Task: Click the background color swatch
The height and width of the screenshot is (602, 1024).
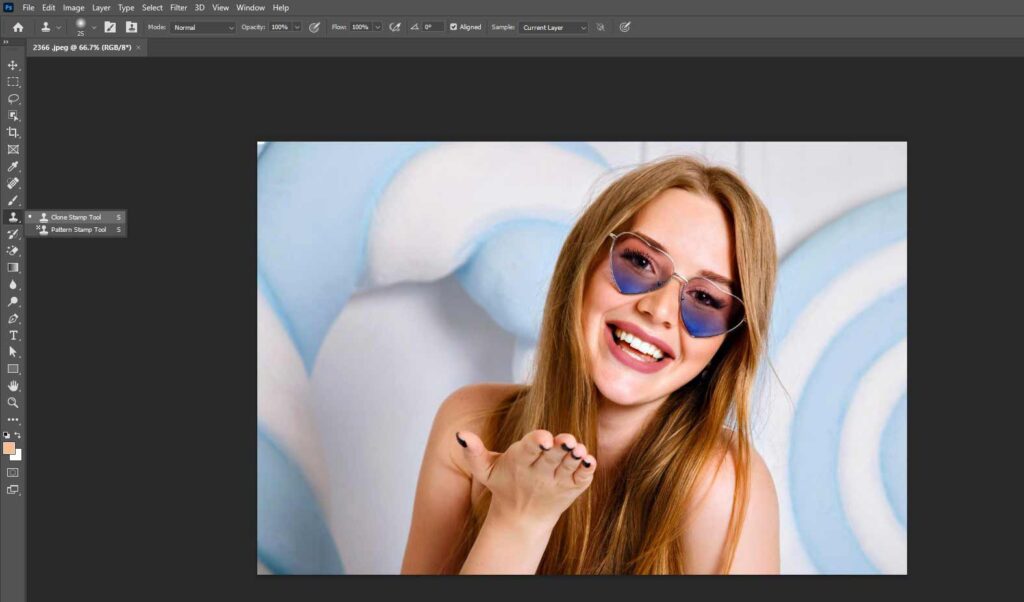Action: click(16, 456)
